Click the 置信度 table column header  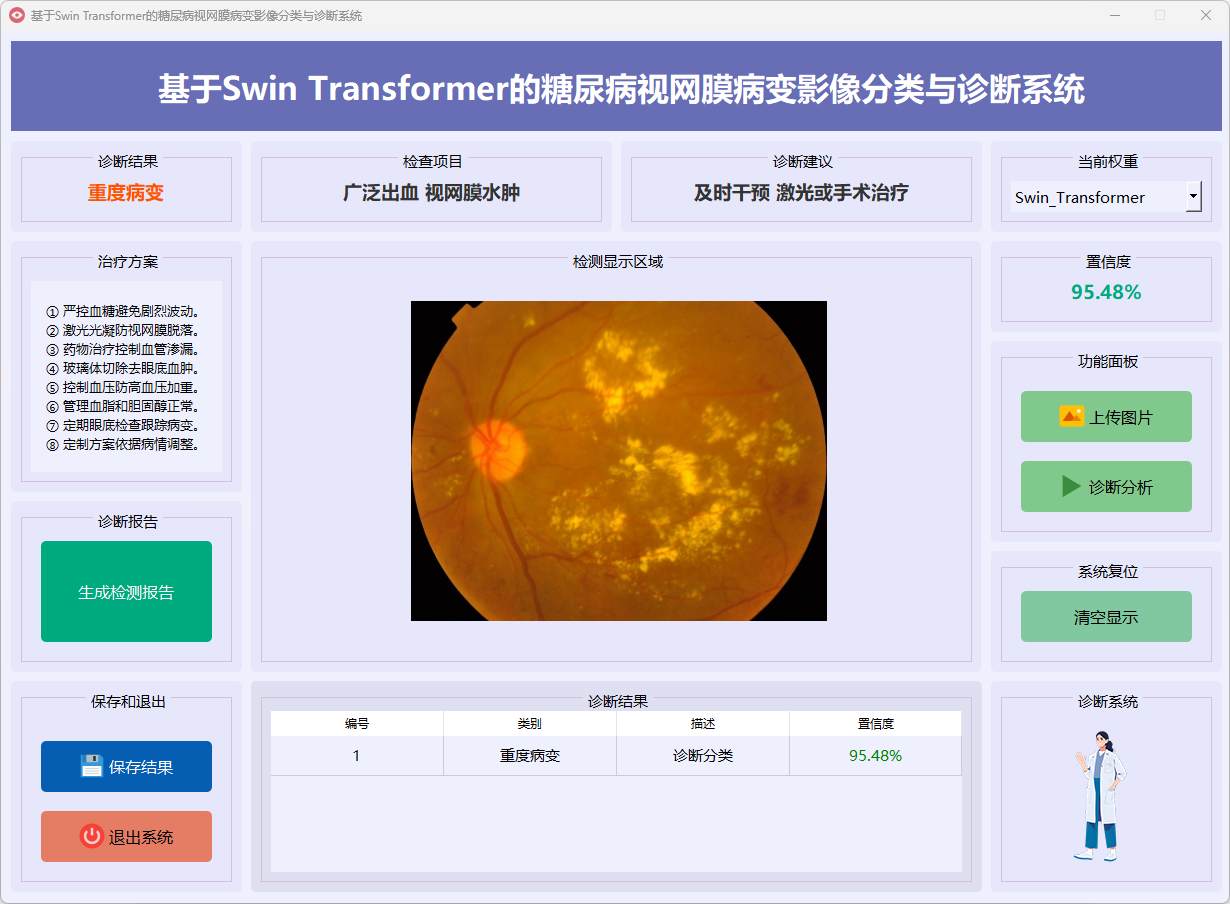875,724
